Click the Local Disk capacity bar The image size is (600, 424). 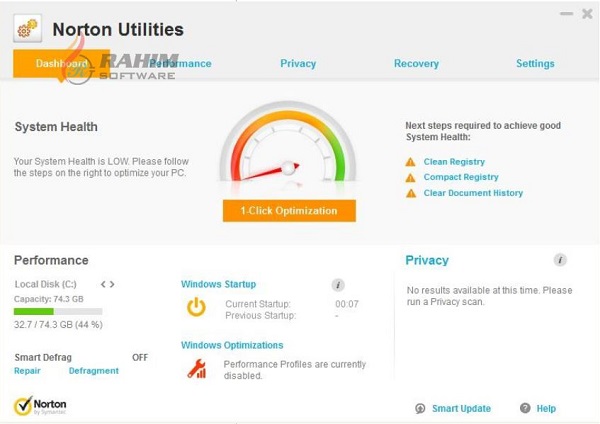58,311
